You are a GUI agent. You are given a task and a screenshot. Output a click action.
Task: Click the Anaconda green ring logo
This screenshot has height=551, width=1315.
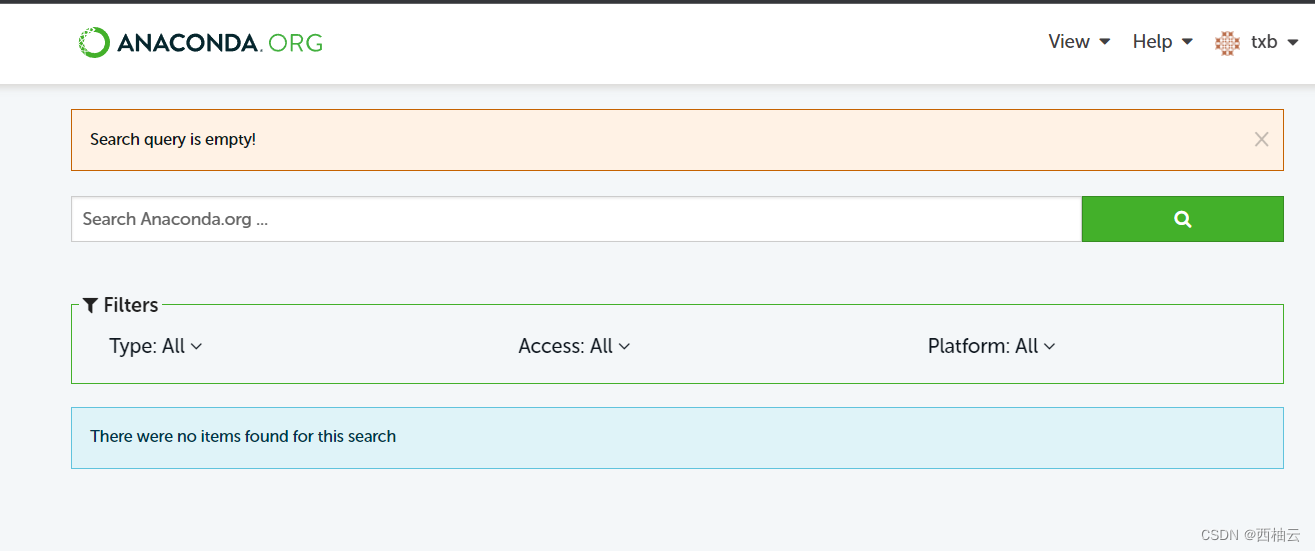point(94,42)
